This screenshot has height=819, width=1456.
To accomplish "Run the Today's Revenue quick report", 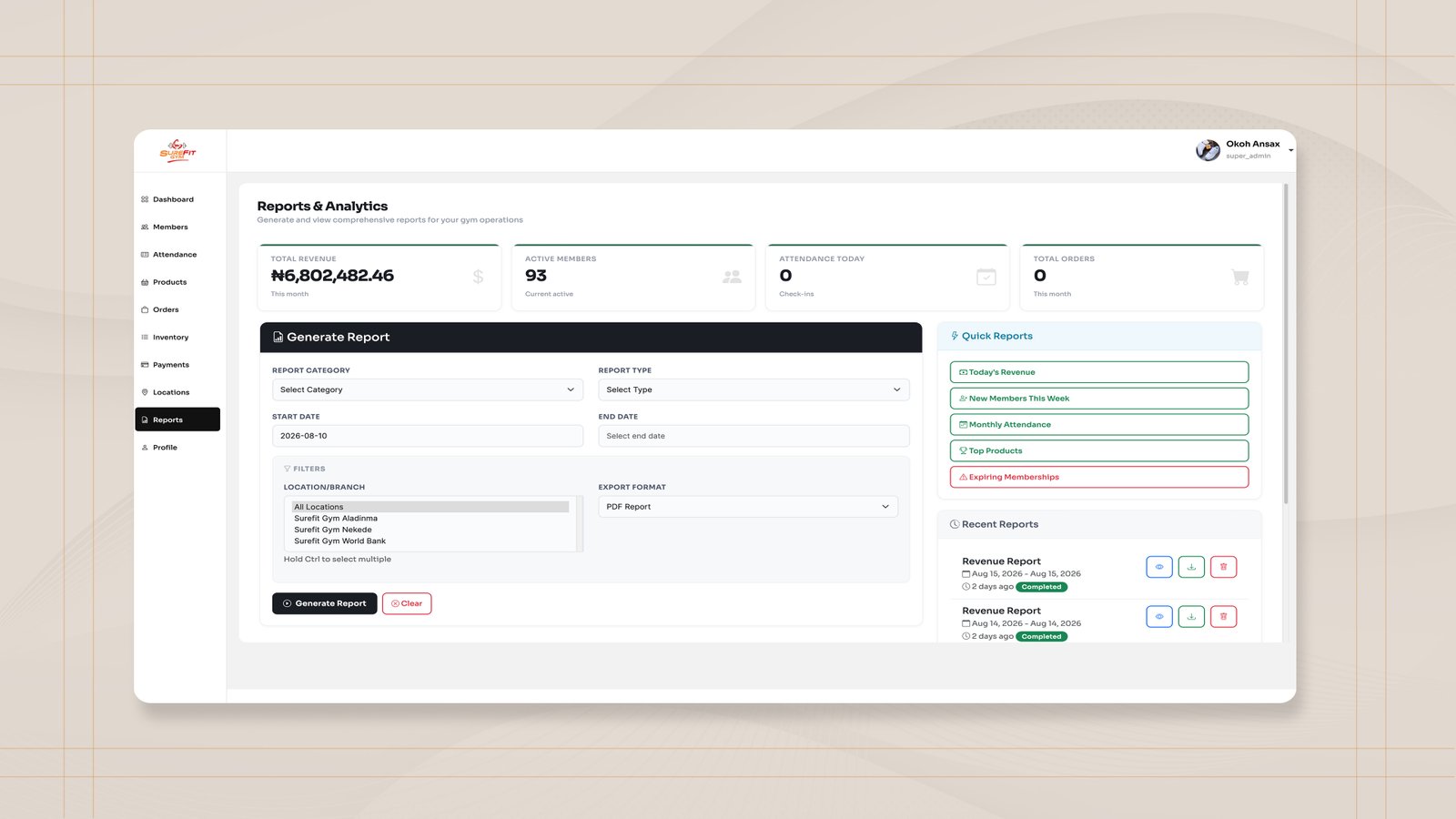I will coord(1099,372).
